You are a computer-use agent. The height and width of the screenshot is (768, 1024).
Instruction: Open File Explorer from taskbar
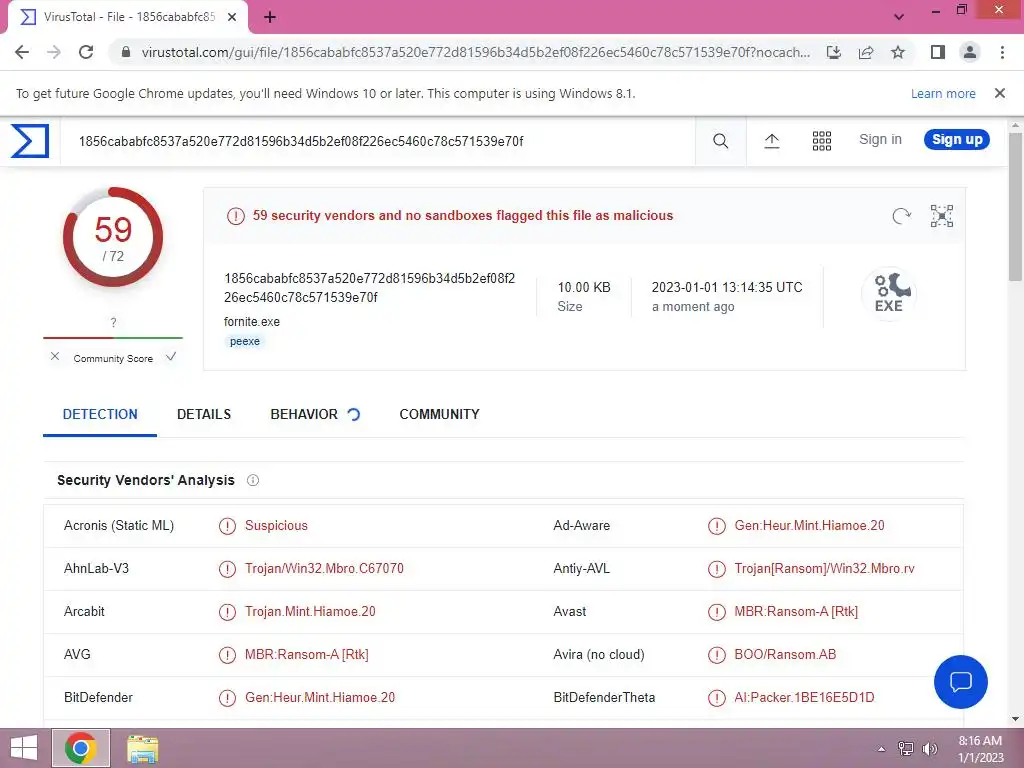142,748
